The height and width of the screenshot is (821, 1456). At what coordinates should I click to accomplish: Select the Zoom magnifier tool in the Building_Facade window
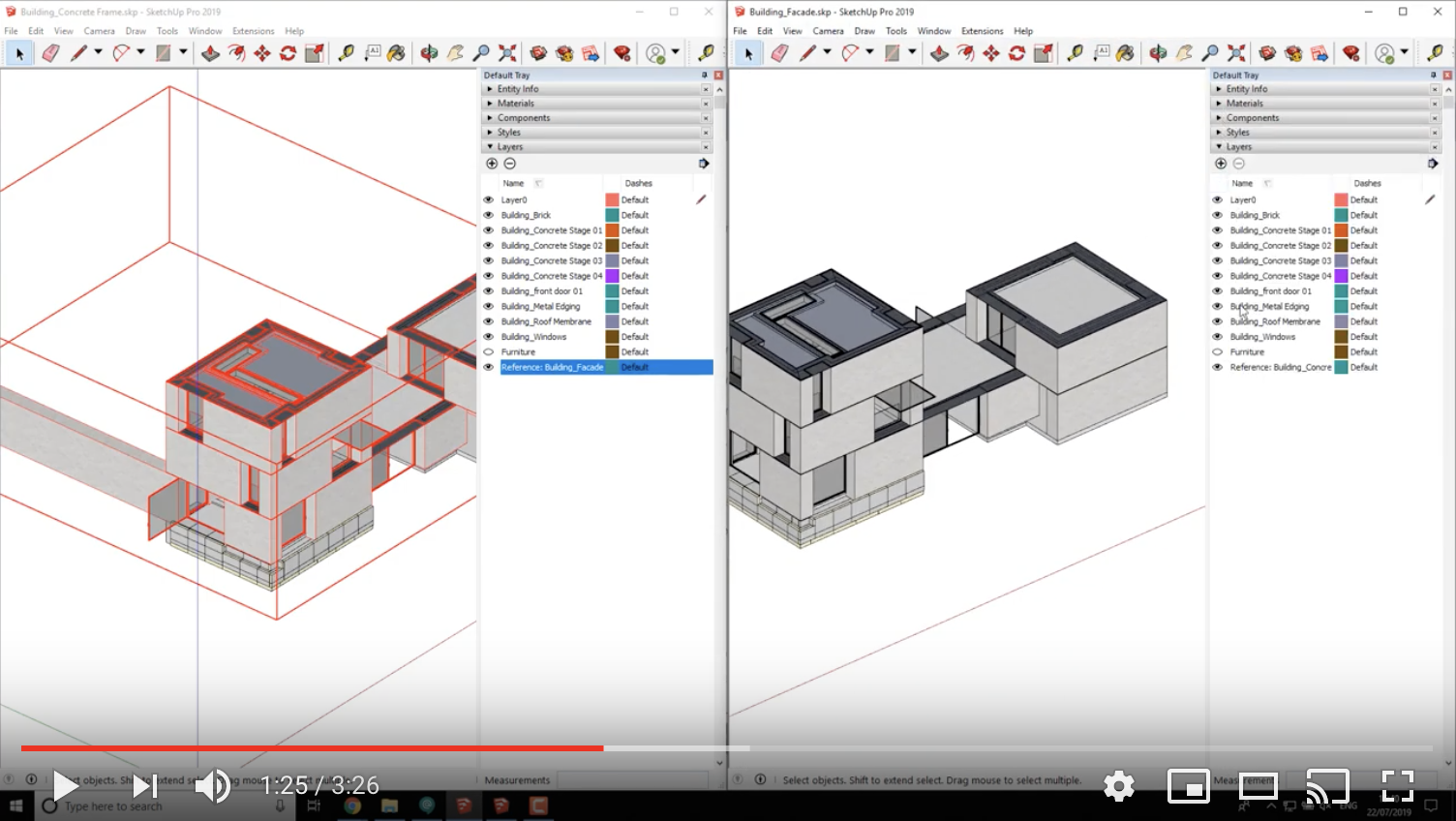(1210, 53)
